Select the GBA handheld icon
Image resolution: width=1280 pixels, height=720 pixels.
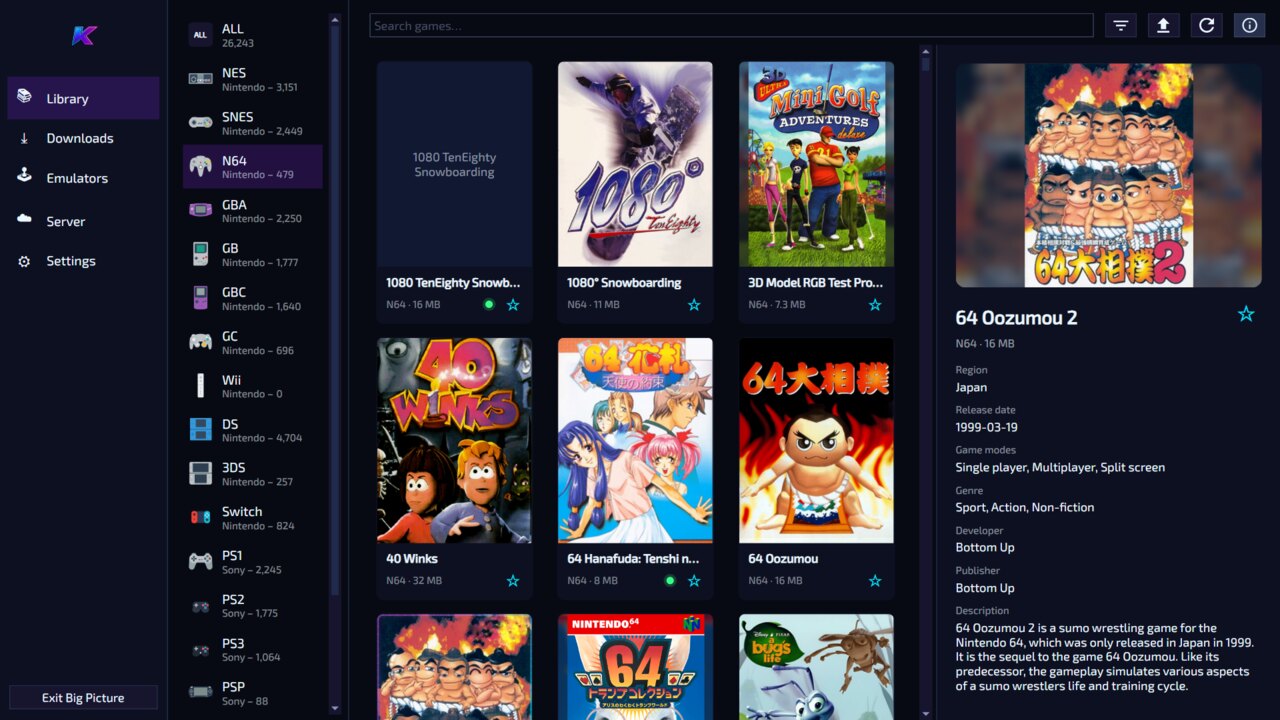tap(201, 210)
